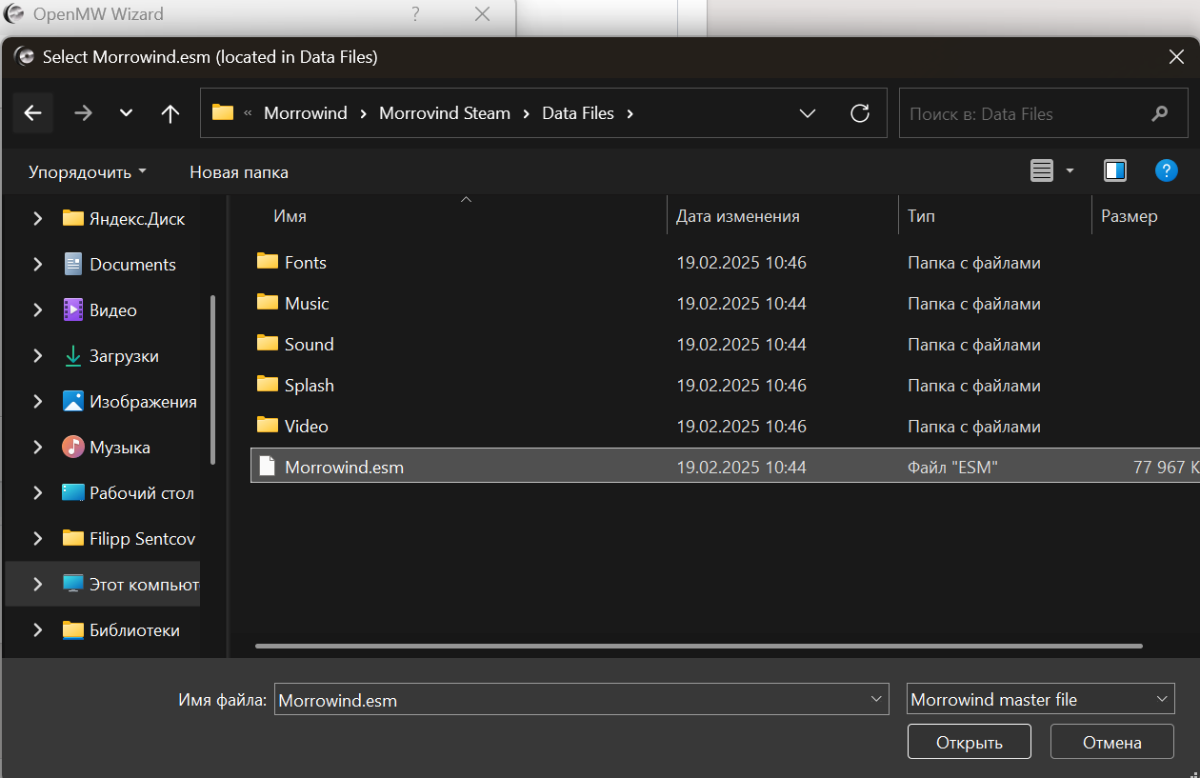The width and height of the screenshot is (1200, 778).
Task: Expand the Этот компьютер tree node
Action: tap(38, 584)
